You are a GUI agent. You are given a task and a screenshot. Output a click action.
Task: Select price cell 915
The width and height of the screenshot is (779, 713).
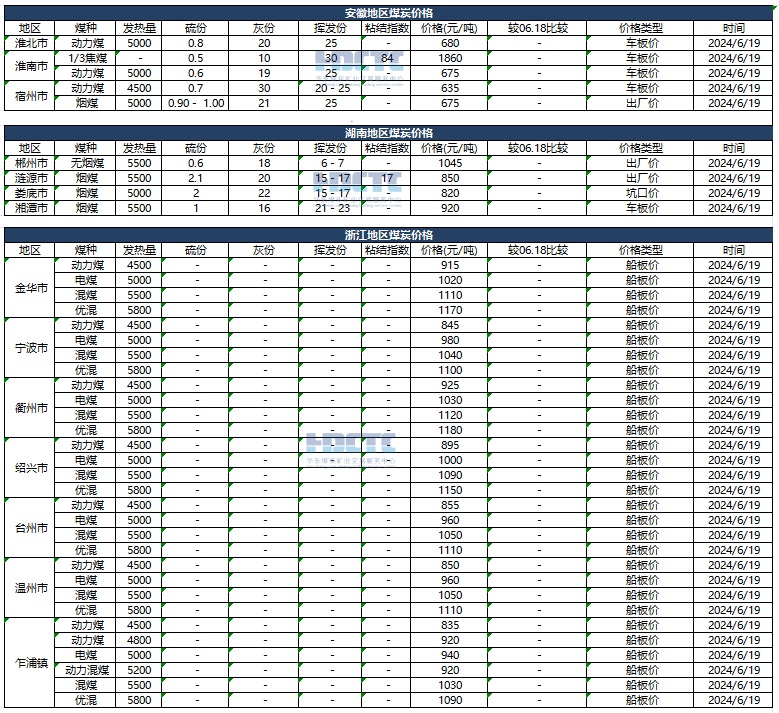(449, 265)
